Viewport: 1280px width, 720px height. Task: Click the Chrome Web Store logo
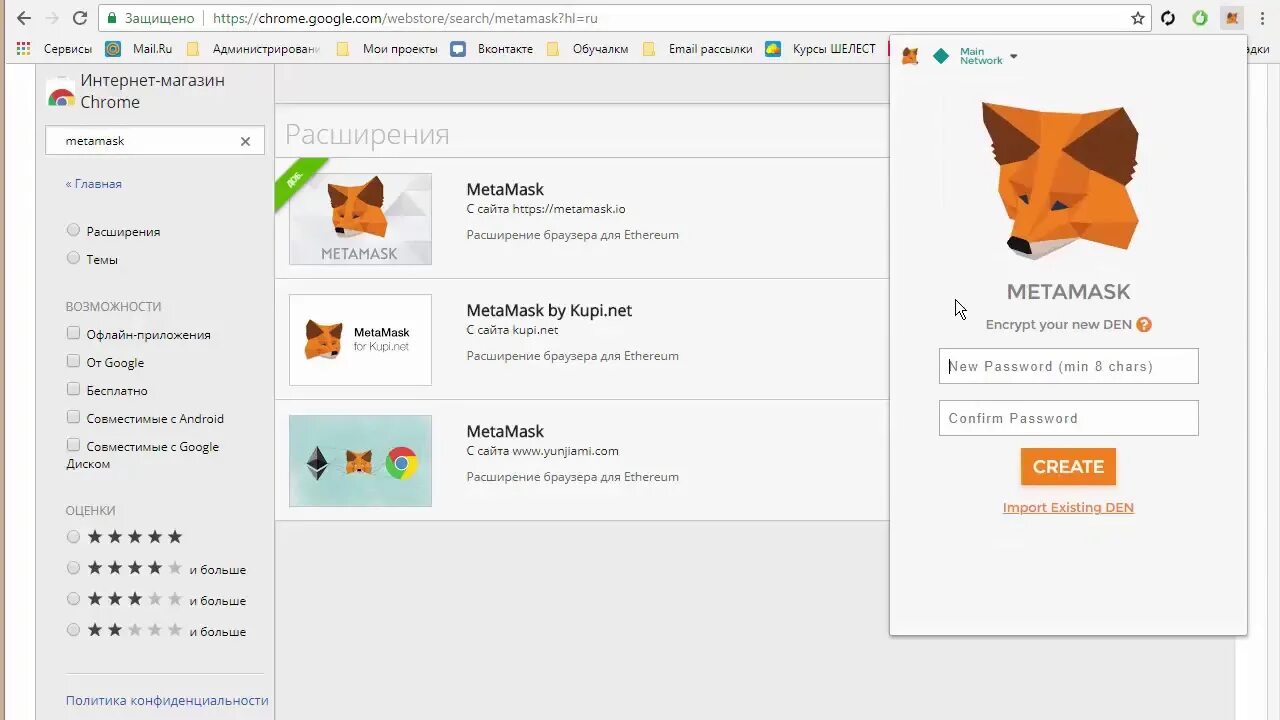click(61, 93)
